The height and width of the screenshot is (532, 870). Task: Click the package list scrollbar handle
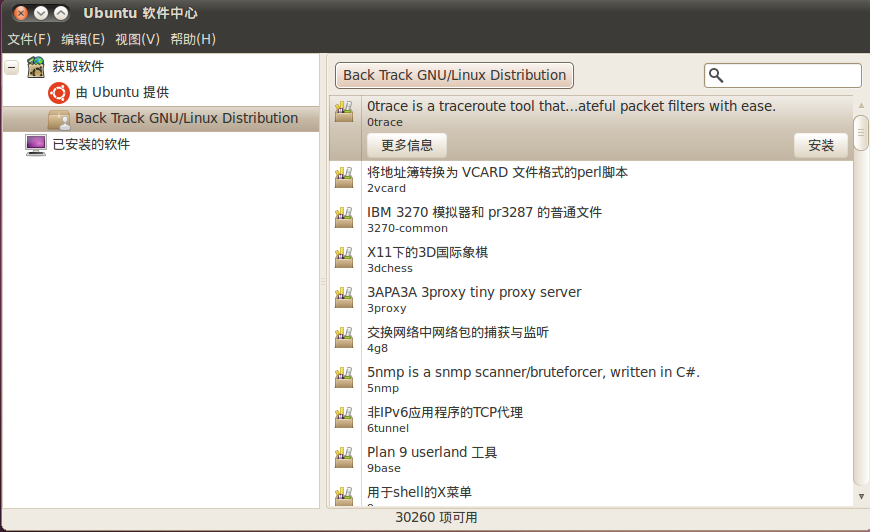[861, 132]
